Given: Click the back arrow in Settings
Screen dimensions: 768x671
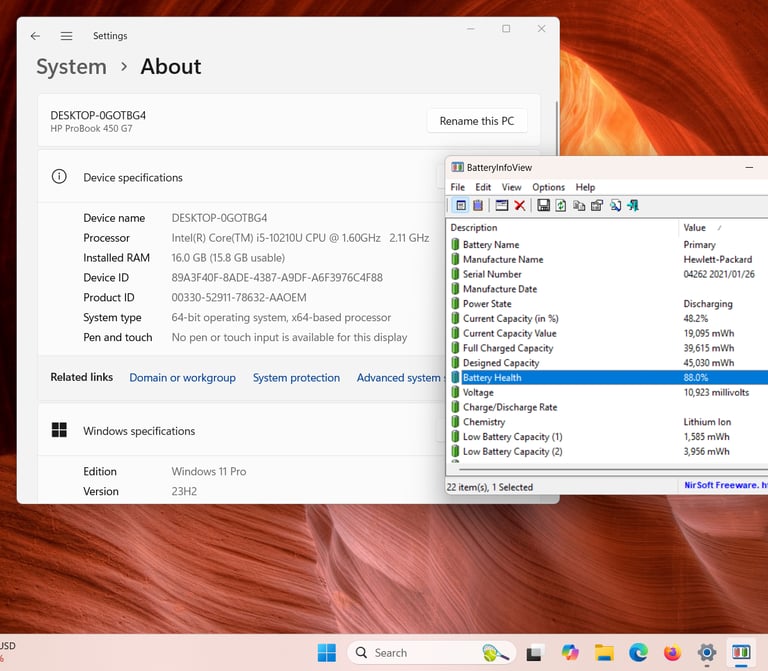Looking at the screenshot, I should (35, 36).
